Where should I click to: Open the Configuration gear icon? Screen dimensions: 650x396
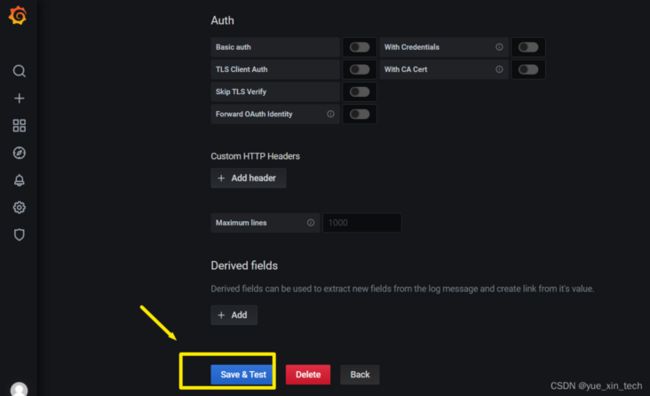click(19, 207)
